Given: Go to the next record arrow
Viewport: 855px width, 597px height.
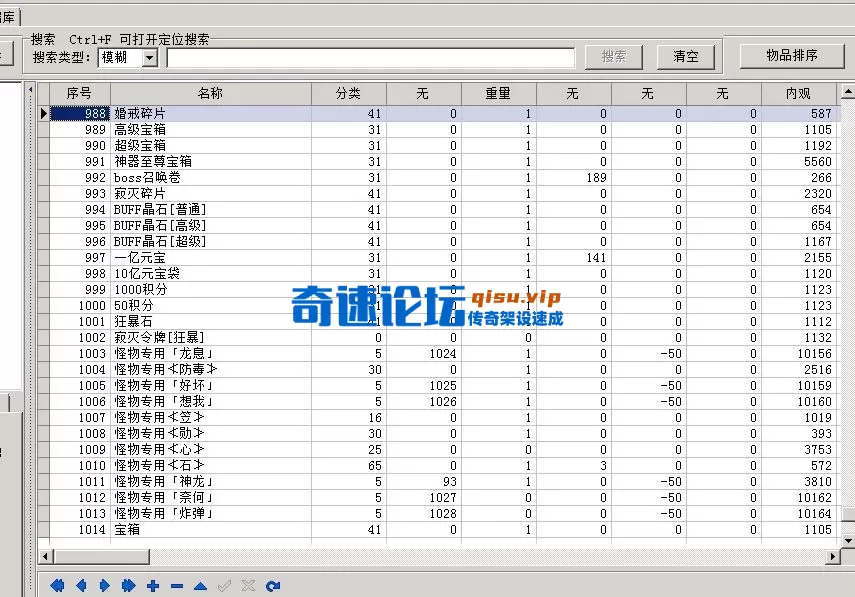Looking at the screenshot, I should point(105,585).
